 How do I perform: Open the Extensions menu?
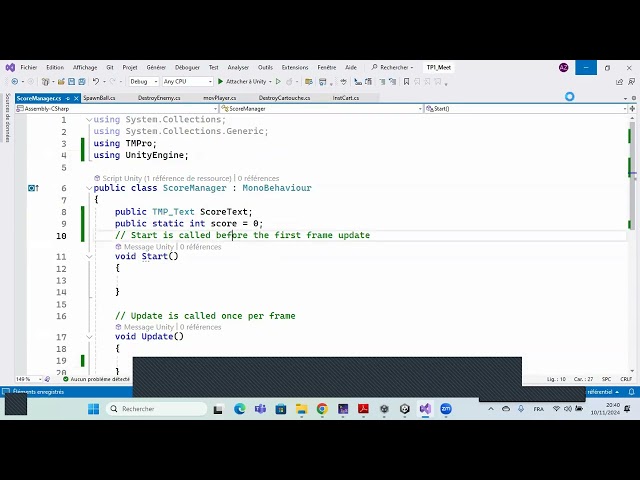295,67
